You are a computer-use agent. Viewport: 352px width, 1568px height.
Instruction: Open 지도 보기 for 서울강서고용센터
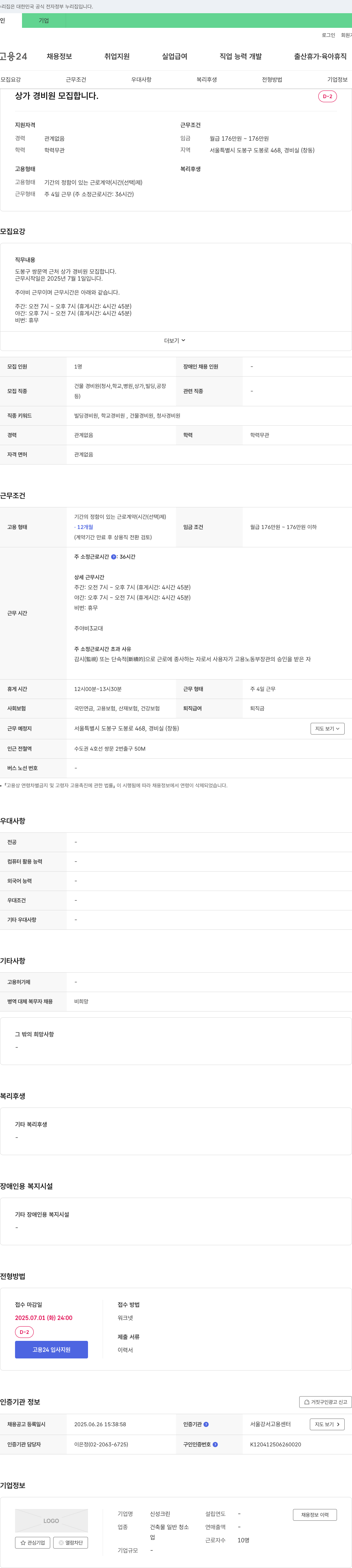pos(328,1424)
